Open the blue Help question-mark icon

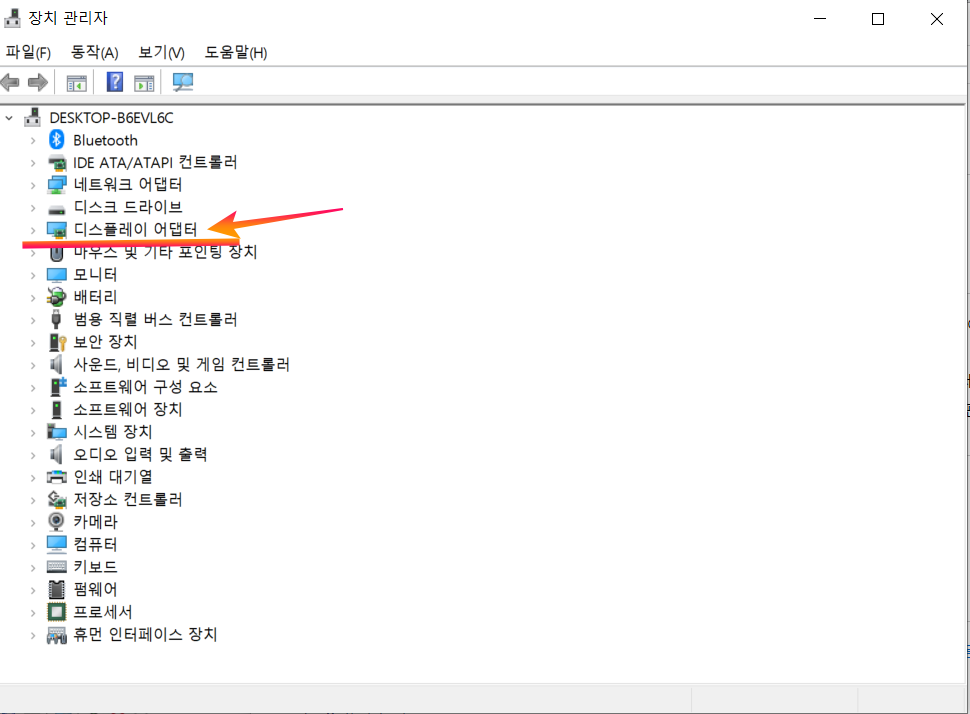[x=115, y=82]
